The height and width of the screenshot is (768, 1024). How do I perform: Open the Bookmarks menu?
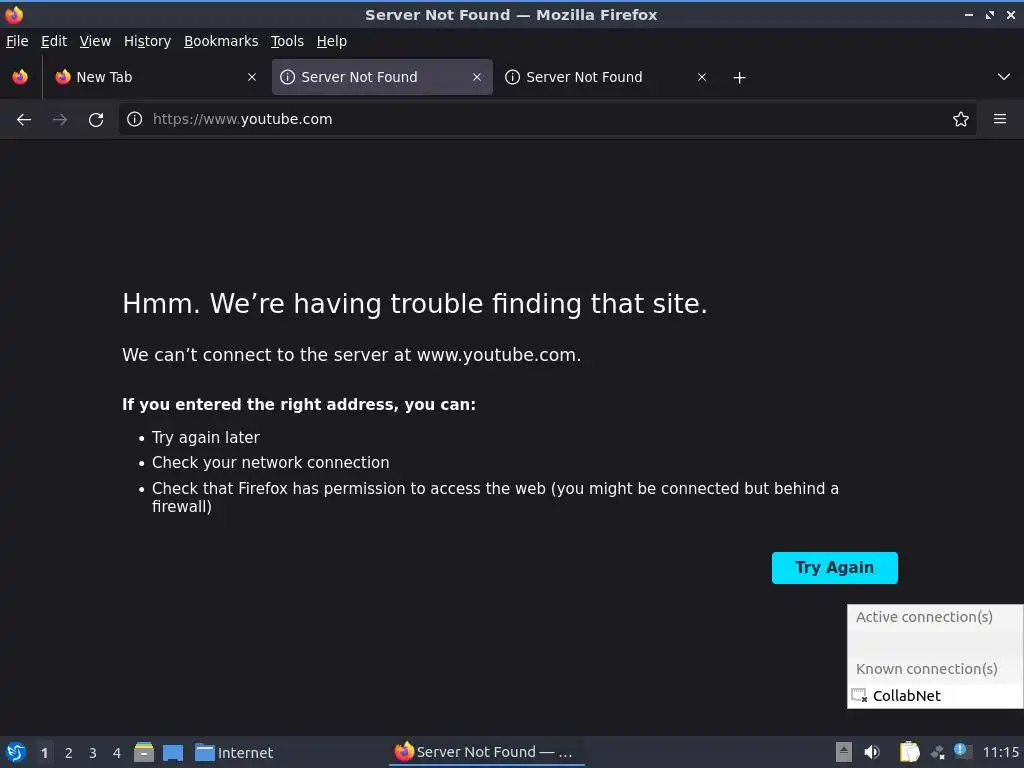[221, 41]
